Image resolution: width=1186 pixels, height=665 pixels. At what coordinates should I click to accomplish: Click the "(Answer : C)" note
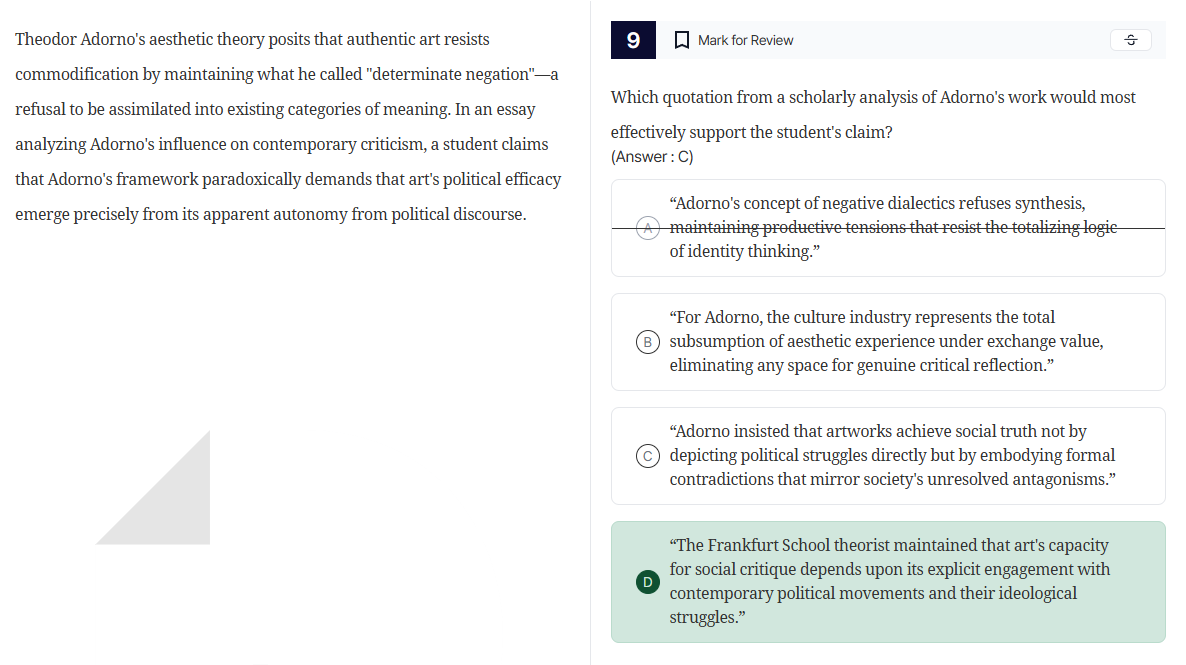coord(652,157)
